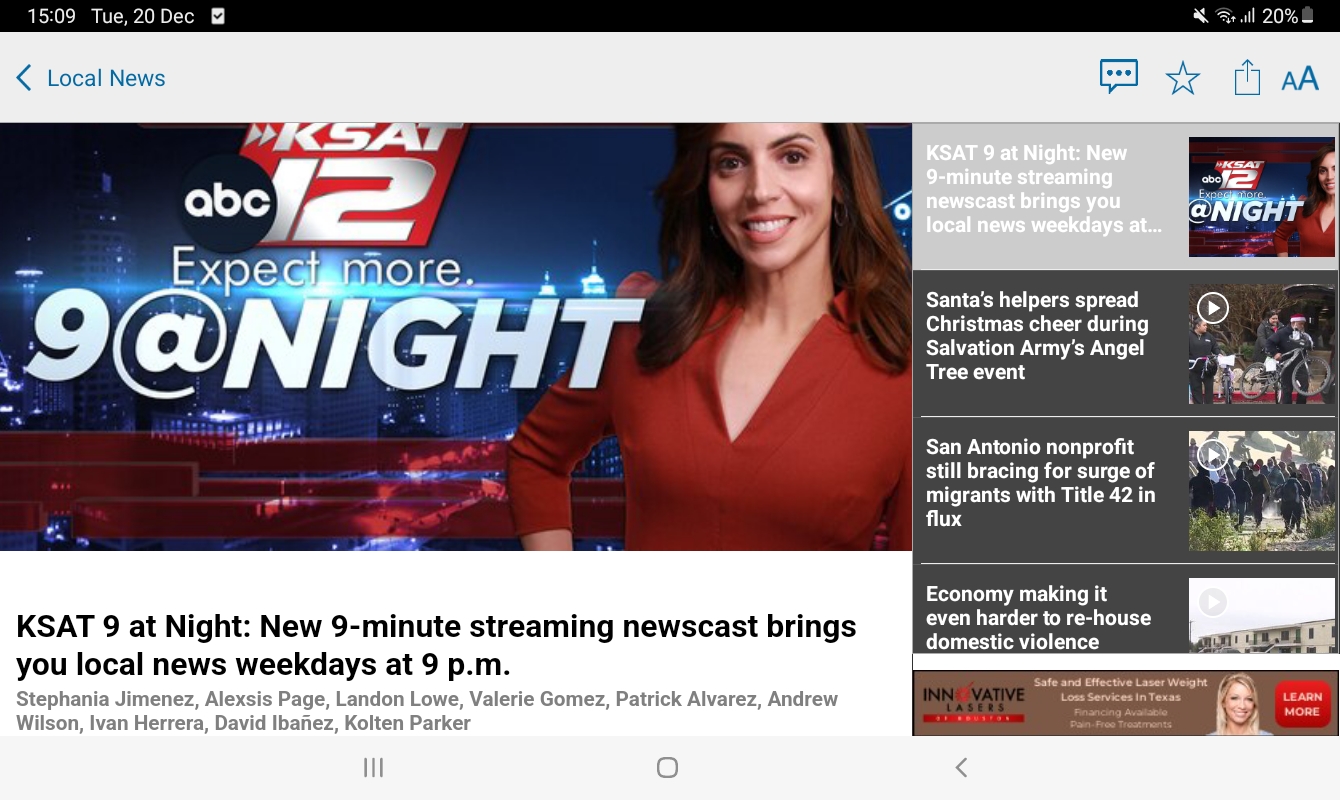
Task: Change text size with AA icon
Action: tap(1300, 79)
